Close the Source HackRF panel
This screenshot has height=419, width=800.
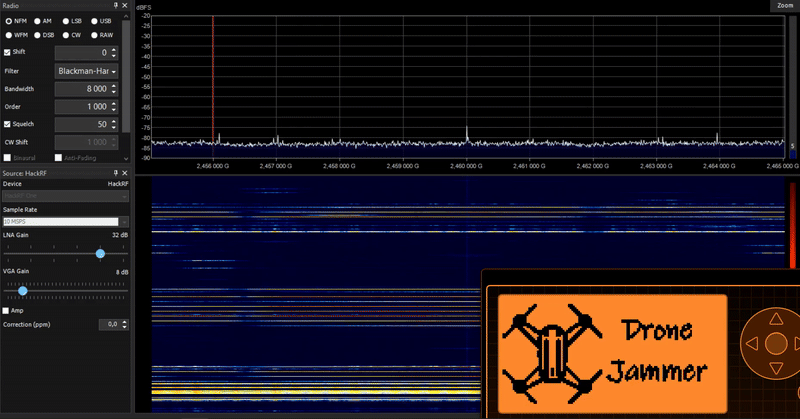click(124, 173)
